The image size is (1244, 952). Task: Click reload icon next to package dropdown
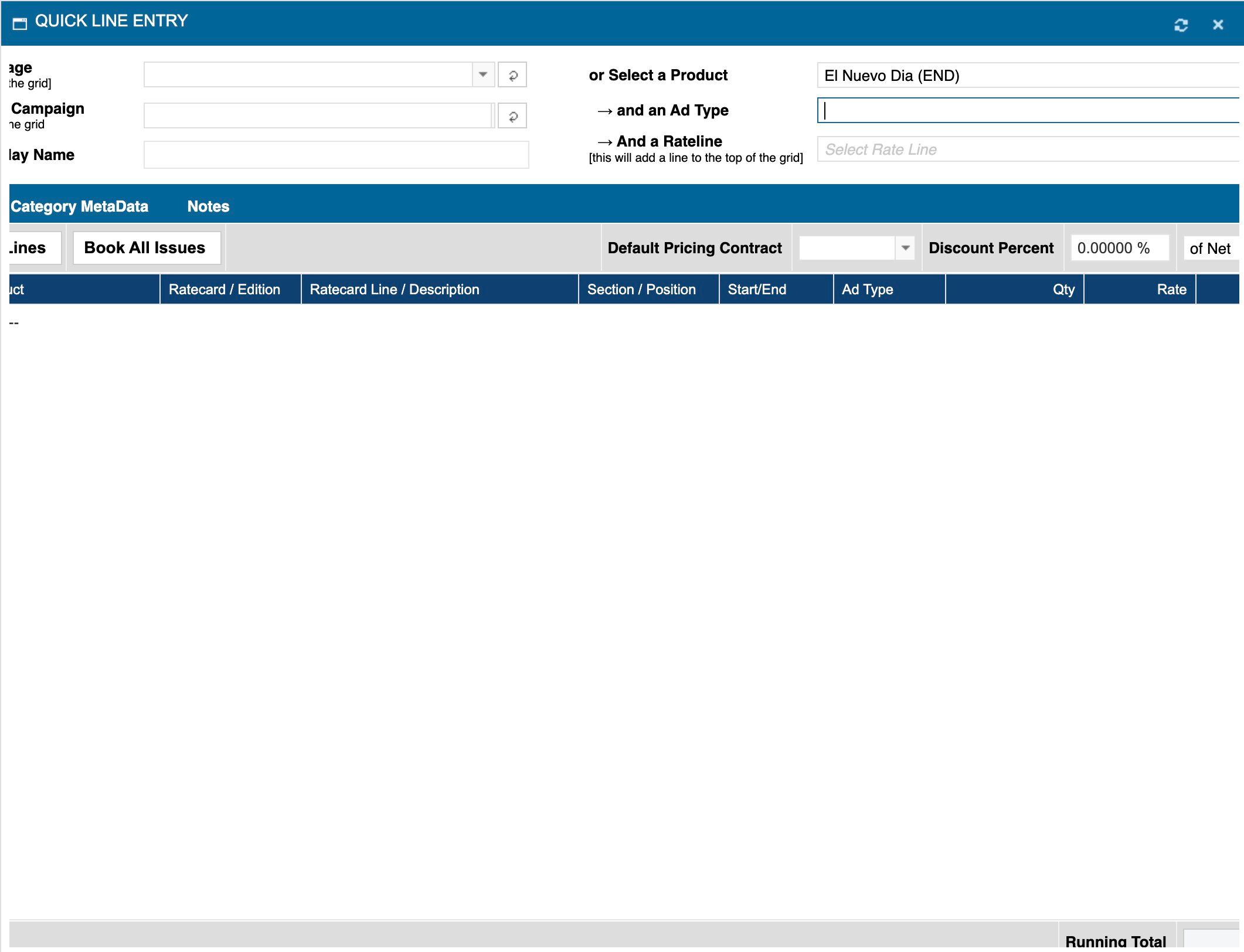coord(512,75)
